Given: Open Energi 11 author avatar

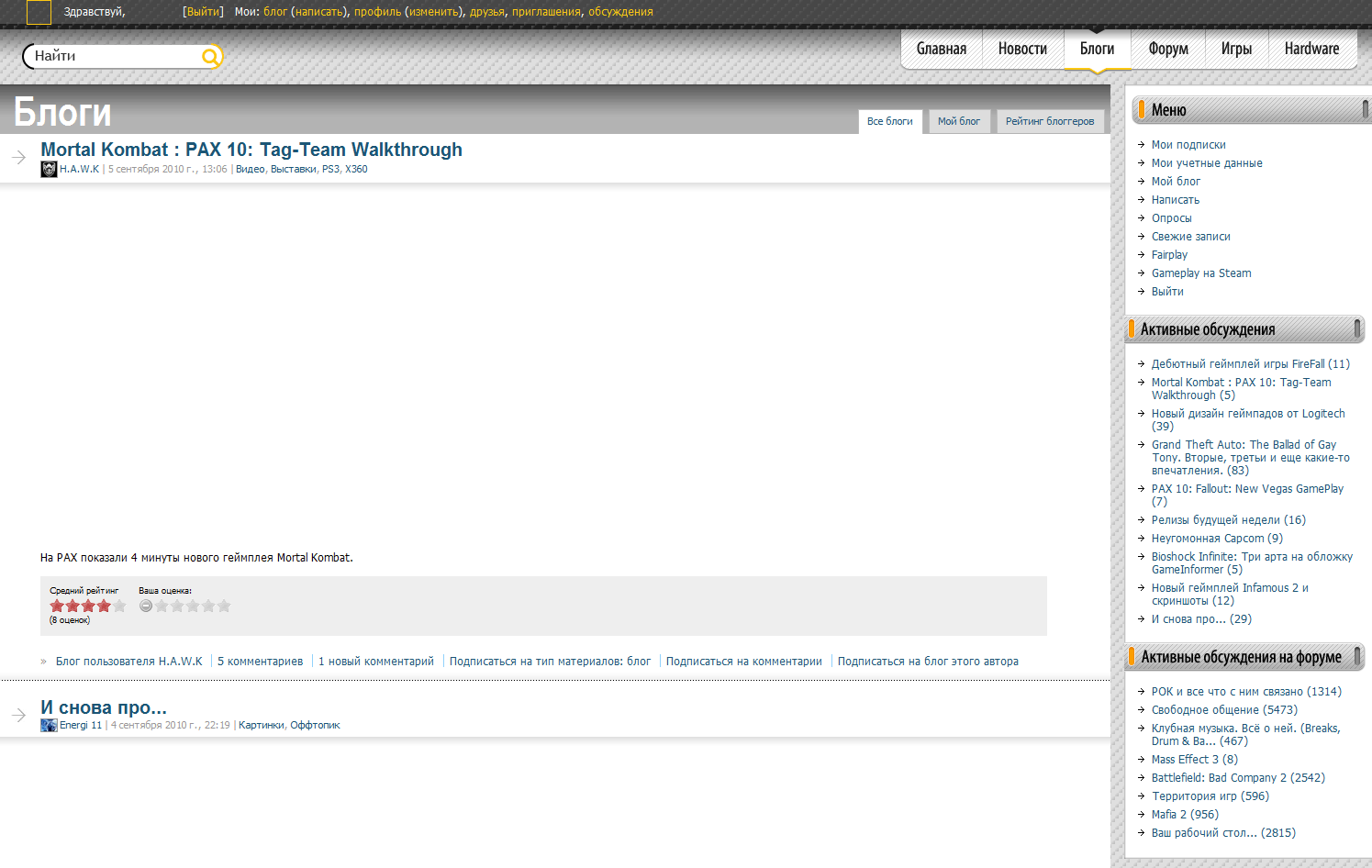Looking at the screenshot, I should point(49,725).
